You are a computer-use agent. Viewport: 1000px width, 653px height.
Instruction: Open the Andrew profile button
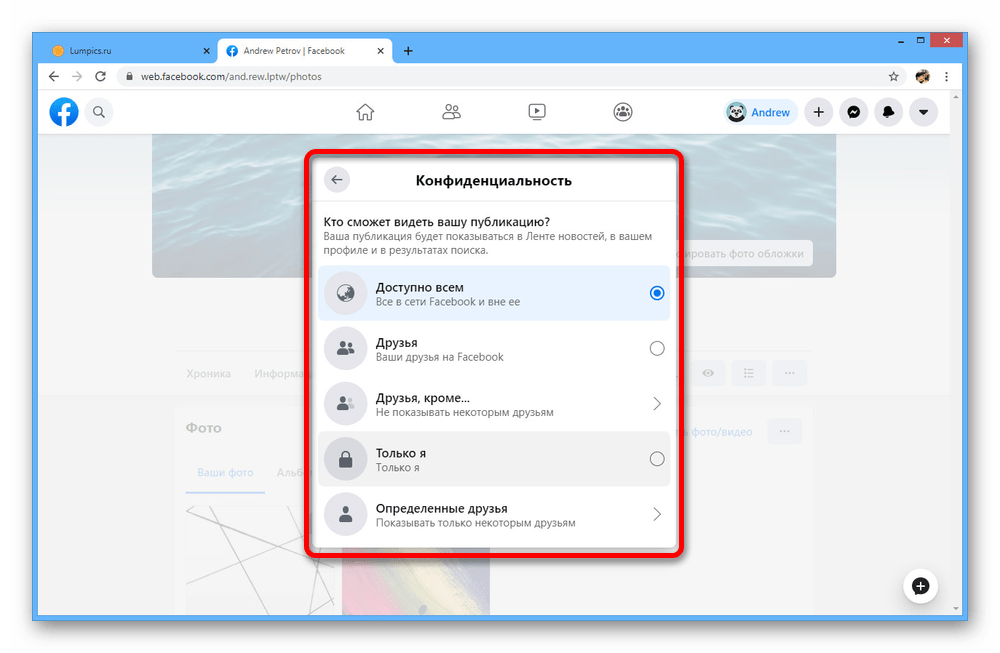[x=760, y=112]
